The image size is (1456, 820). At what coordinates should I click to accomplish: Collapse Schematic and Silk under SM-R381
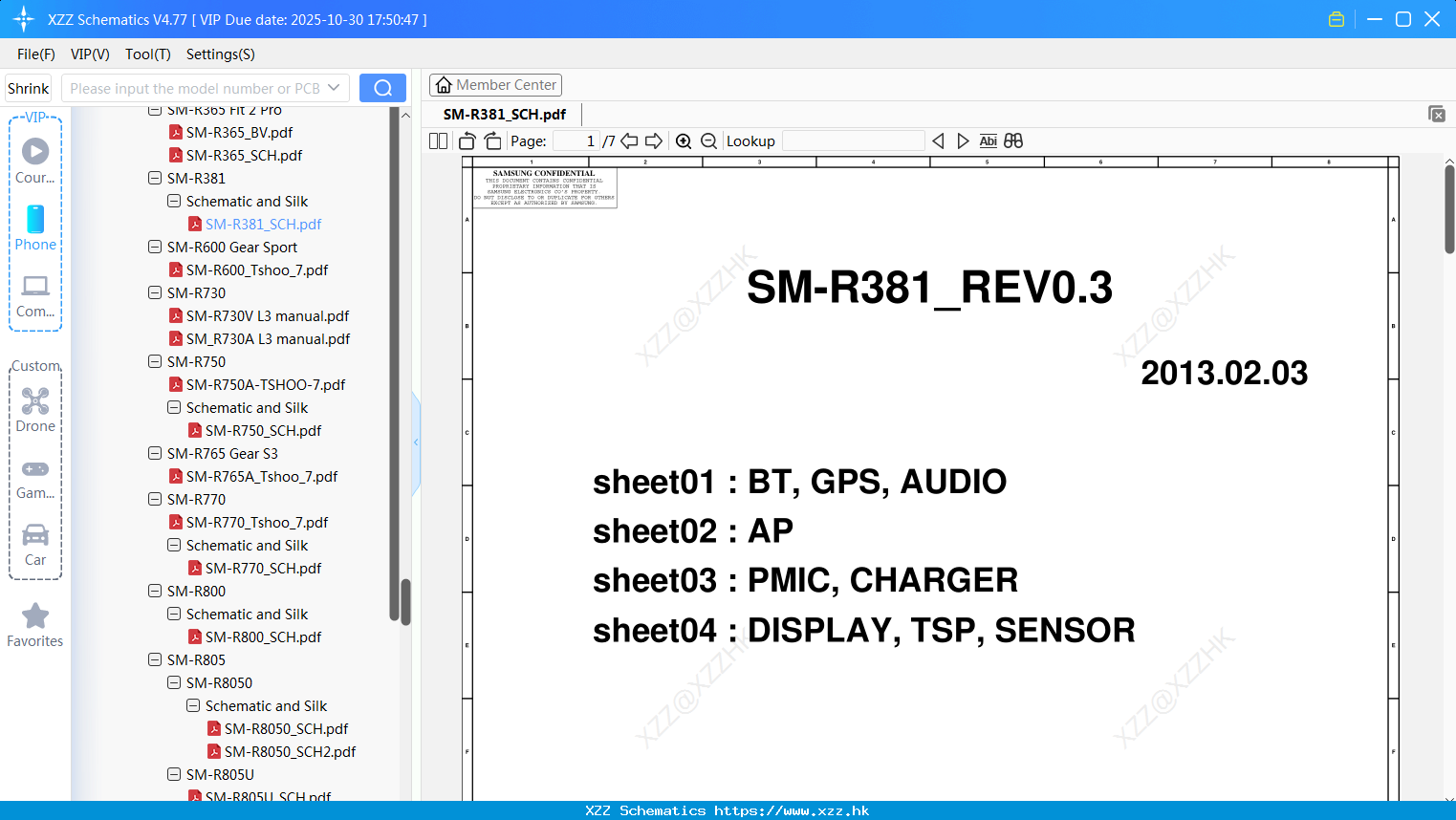click(174, 201)
